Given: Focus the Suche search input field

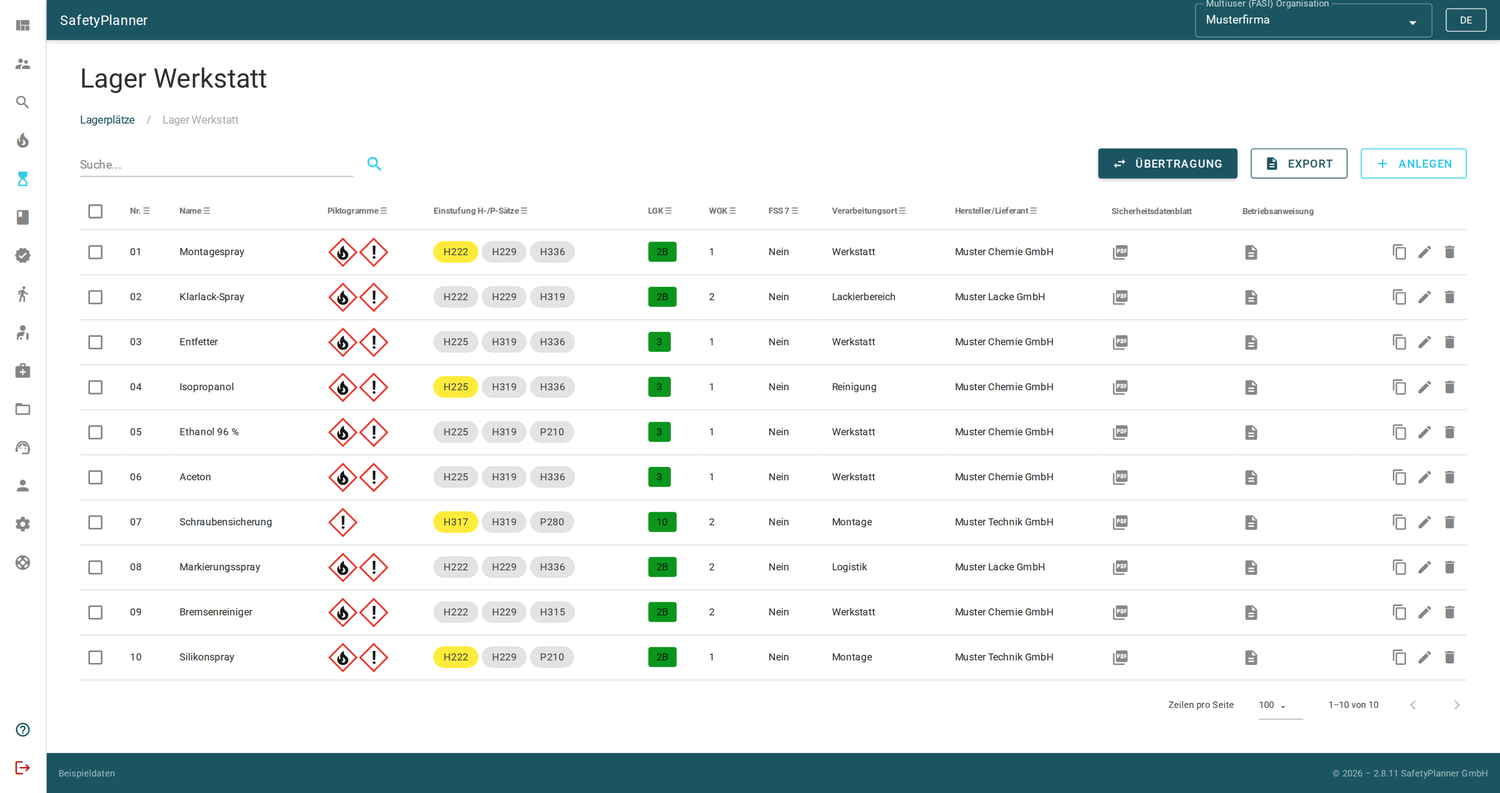Looking at the screenshot, I should click(216, 164).
